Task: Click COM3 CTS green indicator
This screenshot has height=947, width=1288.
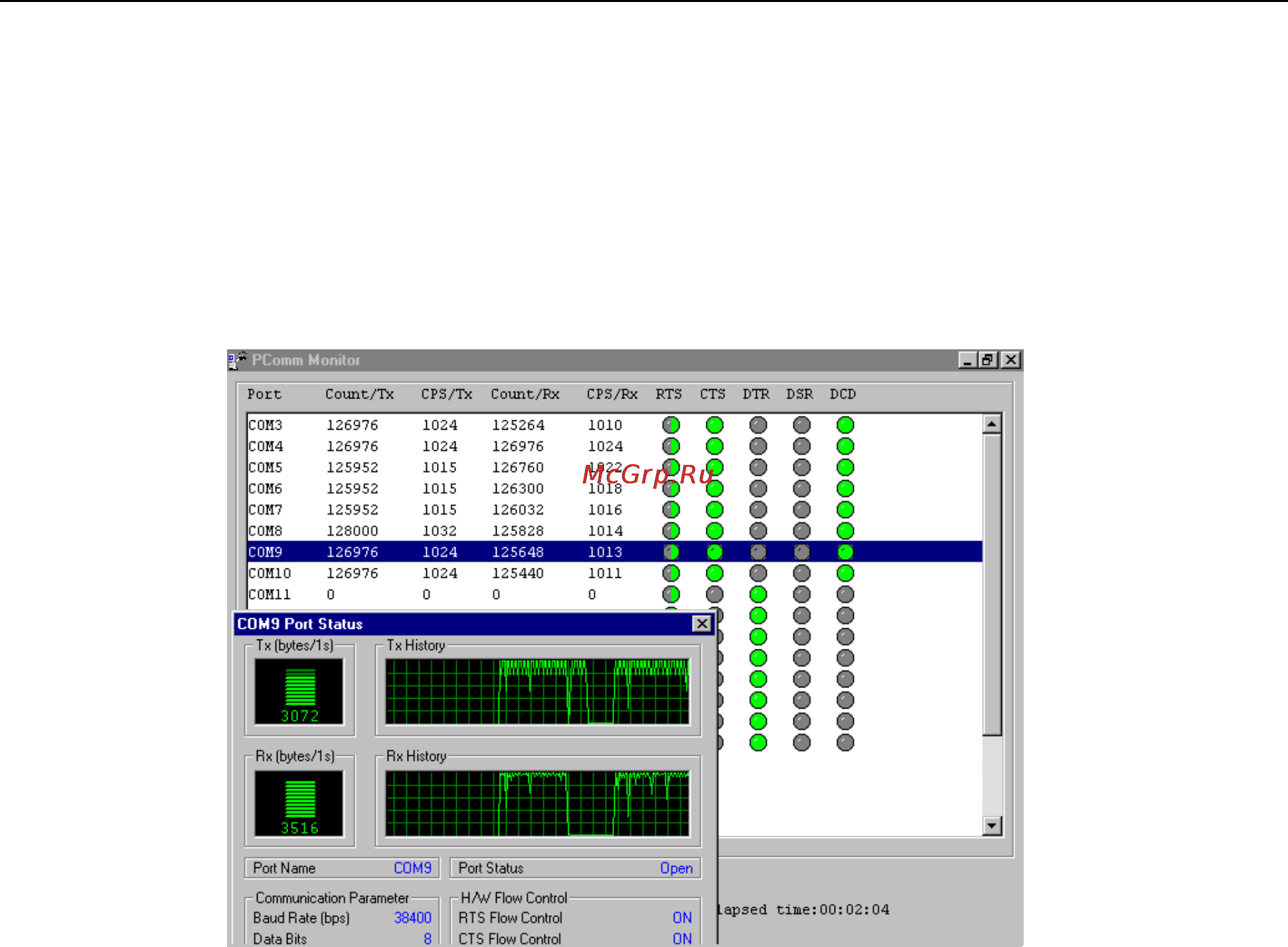Action: click(714, 425)
